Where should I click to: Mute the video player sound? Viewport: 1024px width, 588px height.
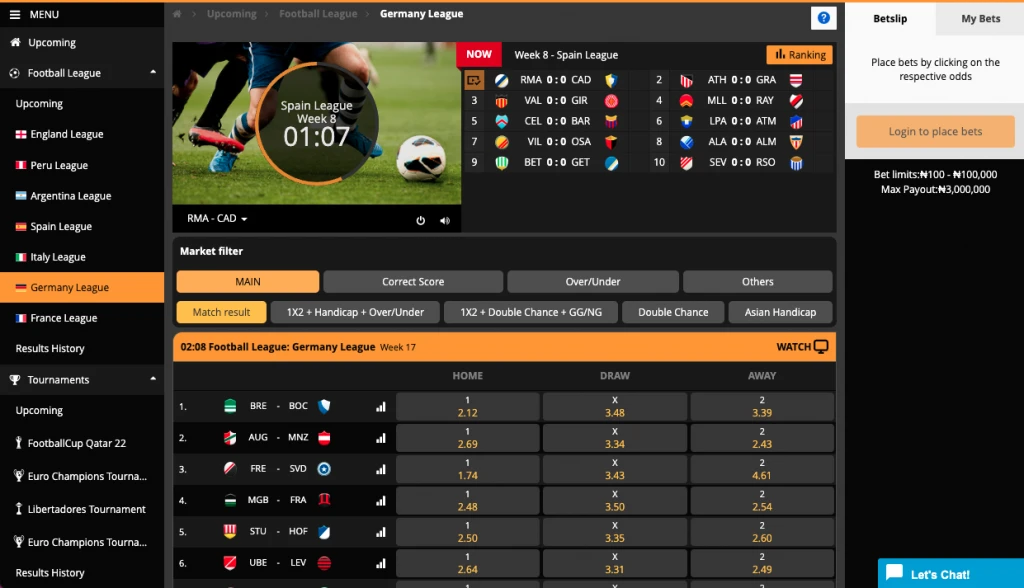[445, 221]
